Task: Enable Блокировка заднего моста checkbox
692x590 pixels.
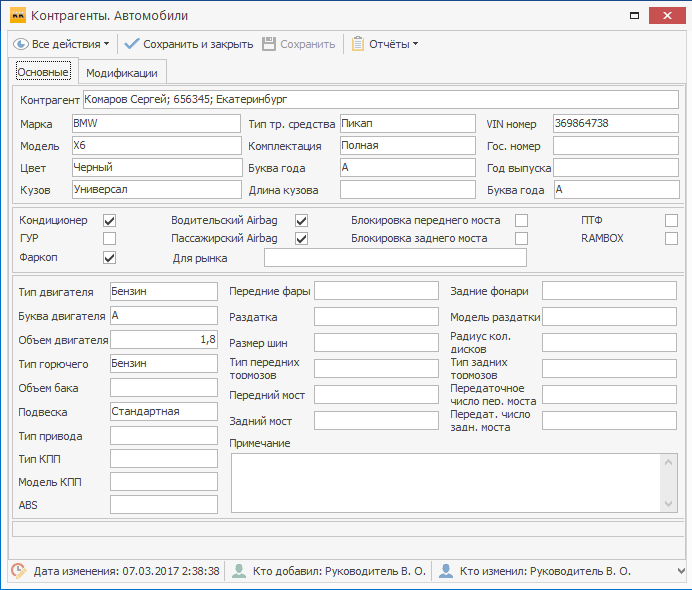Action: pos(521,239)
